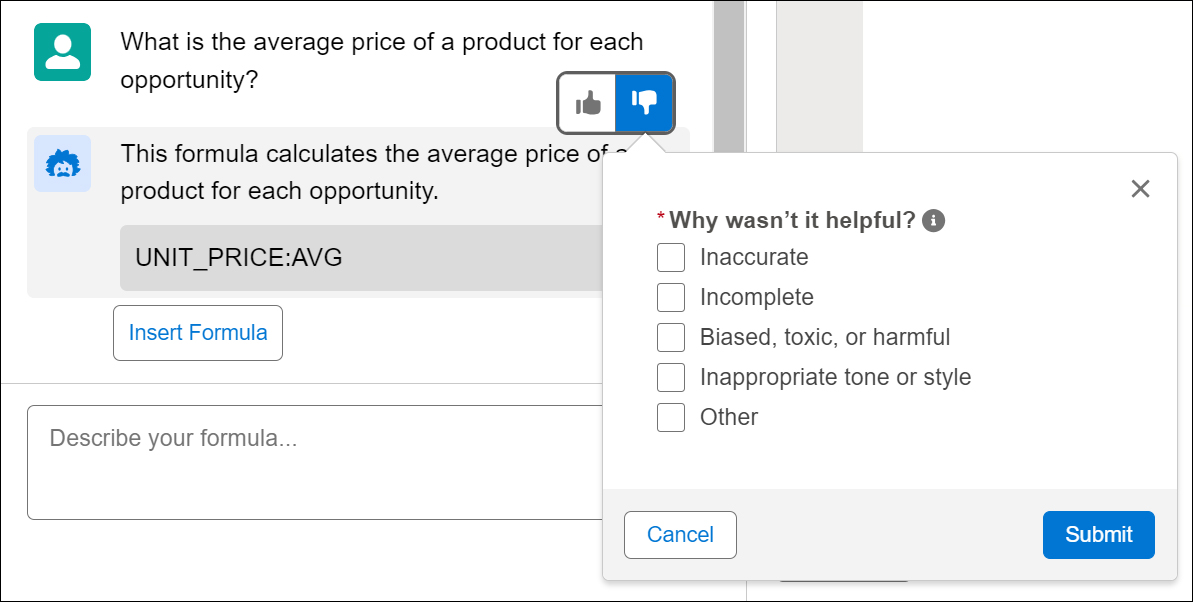Enable the Inappropriate tone or style checkbox
1193x602 pixels.
point(671,377)
